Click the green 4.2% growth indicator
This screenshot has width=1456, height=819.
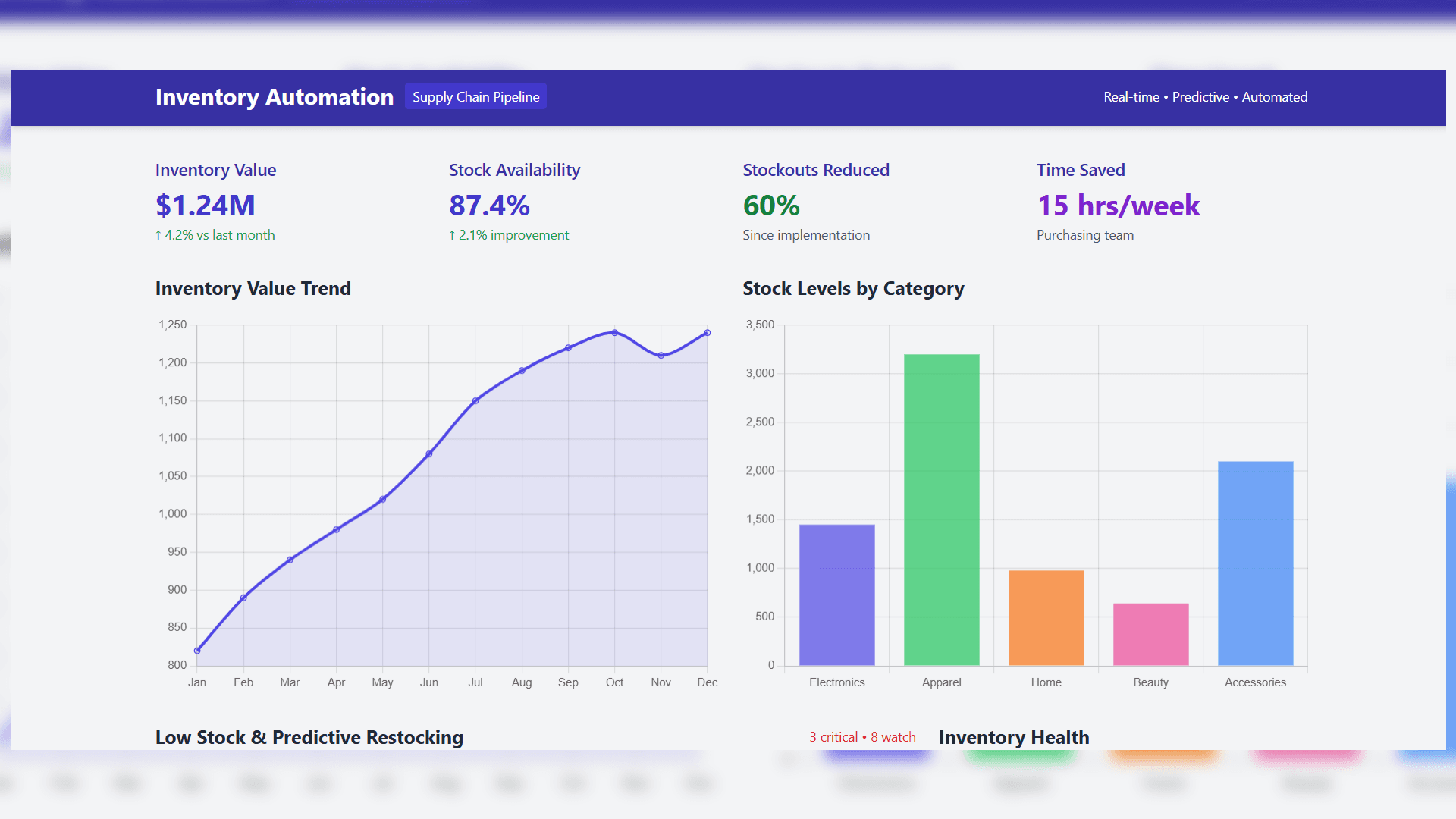point(215,235)
